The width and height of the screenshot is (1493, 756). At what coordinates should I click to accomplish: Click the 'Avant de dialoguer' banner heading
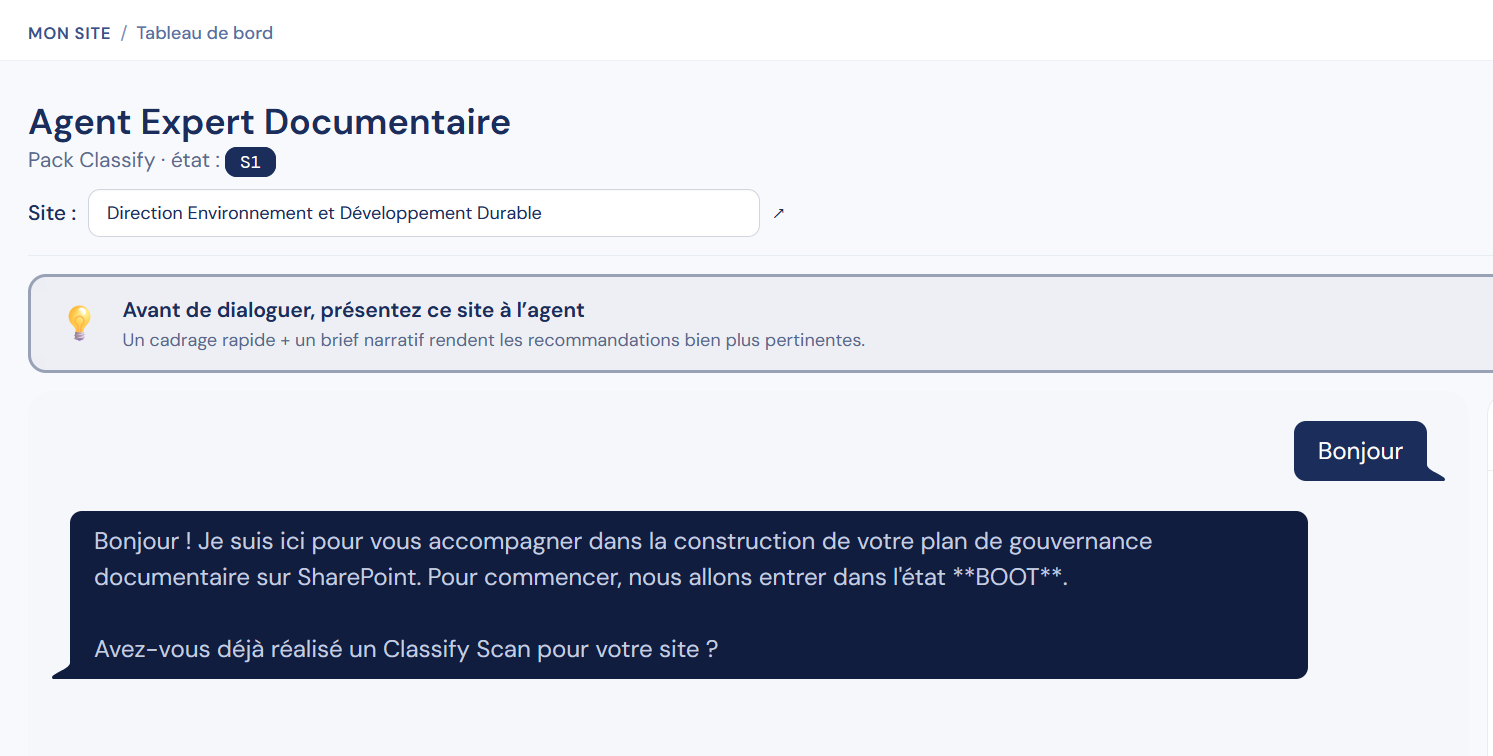tap(354, 310)
